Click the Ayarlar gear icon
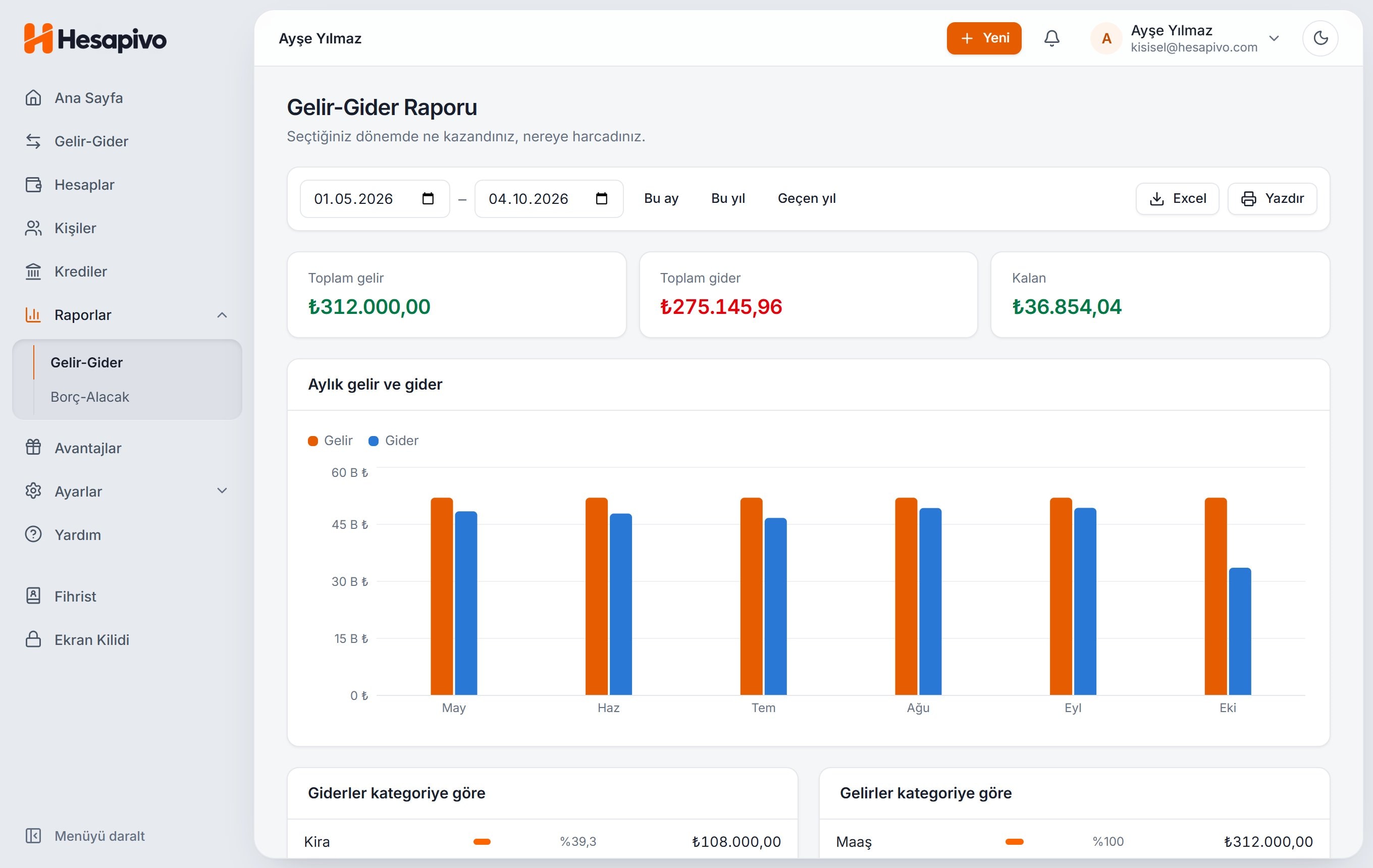The image size is (1373, 868). click(x=33, y=491)
